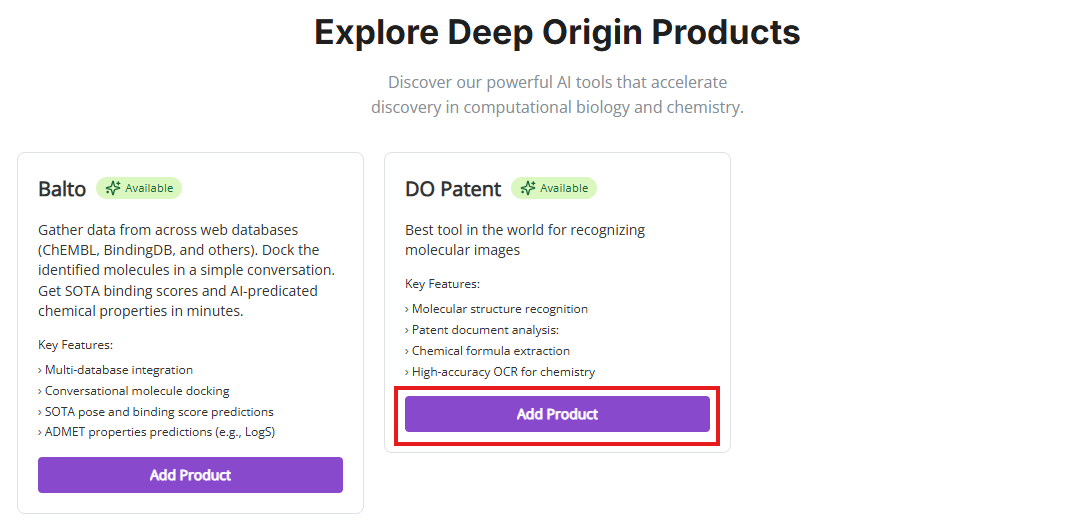
Task: Select the Conversational molecule docking feature
Action: click(x=136, y=391)
